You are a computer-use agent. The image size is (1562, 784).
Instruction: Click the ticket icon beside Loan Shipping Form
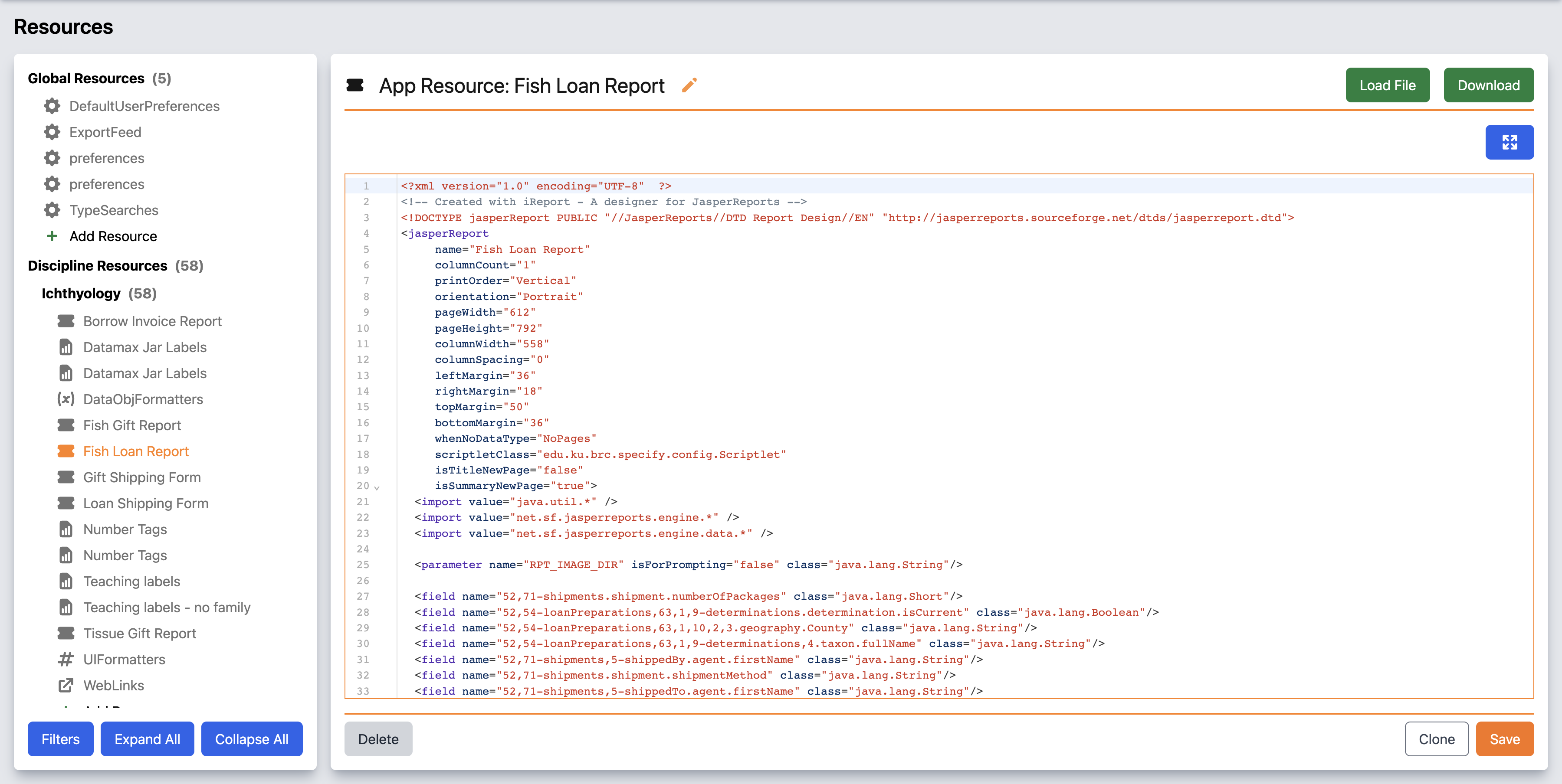pos(66,503)
